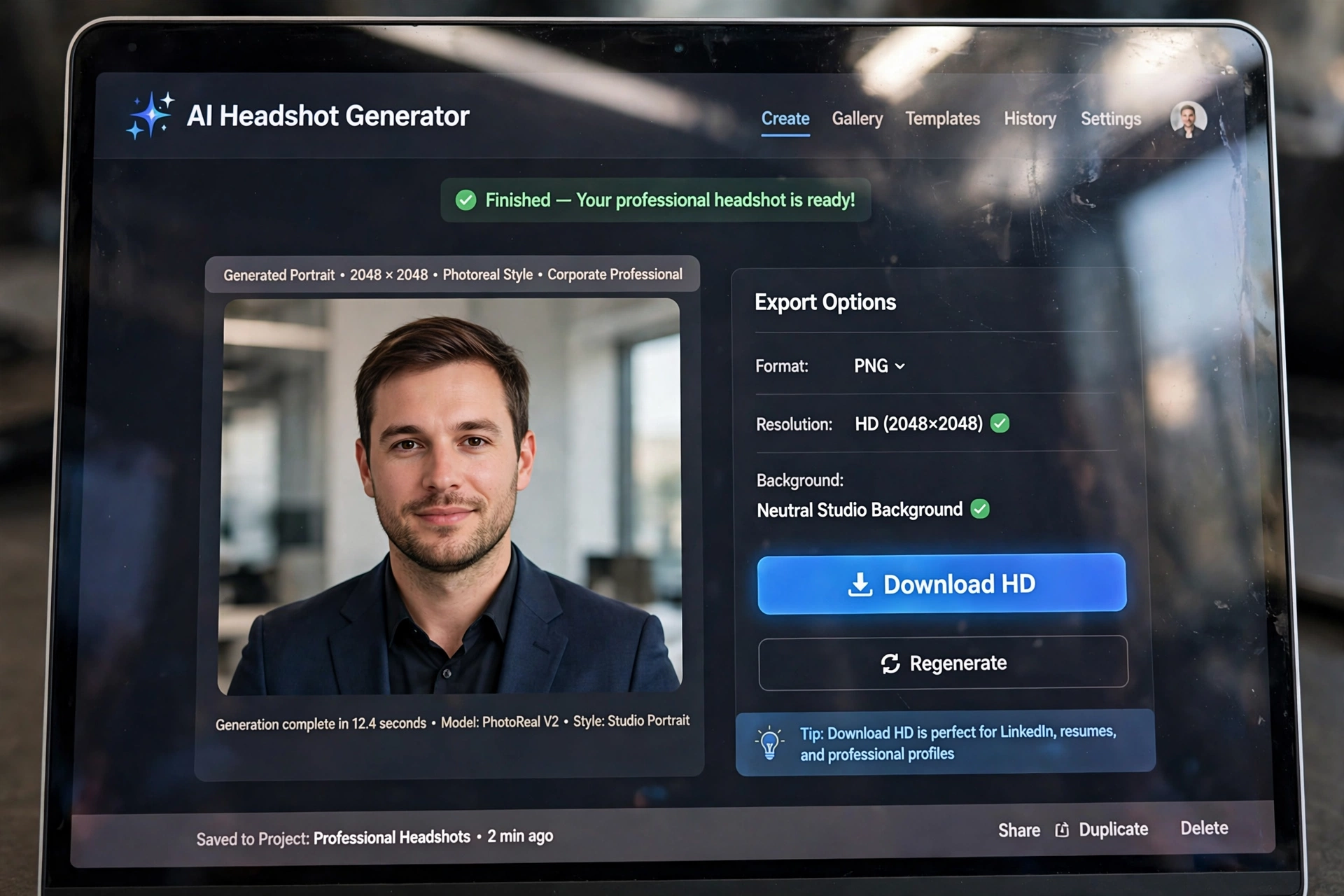Click the AI Headshot Generator title
This screenshot has height=896, width=1344.
click(328, 116)
